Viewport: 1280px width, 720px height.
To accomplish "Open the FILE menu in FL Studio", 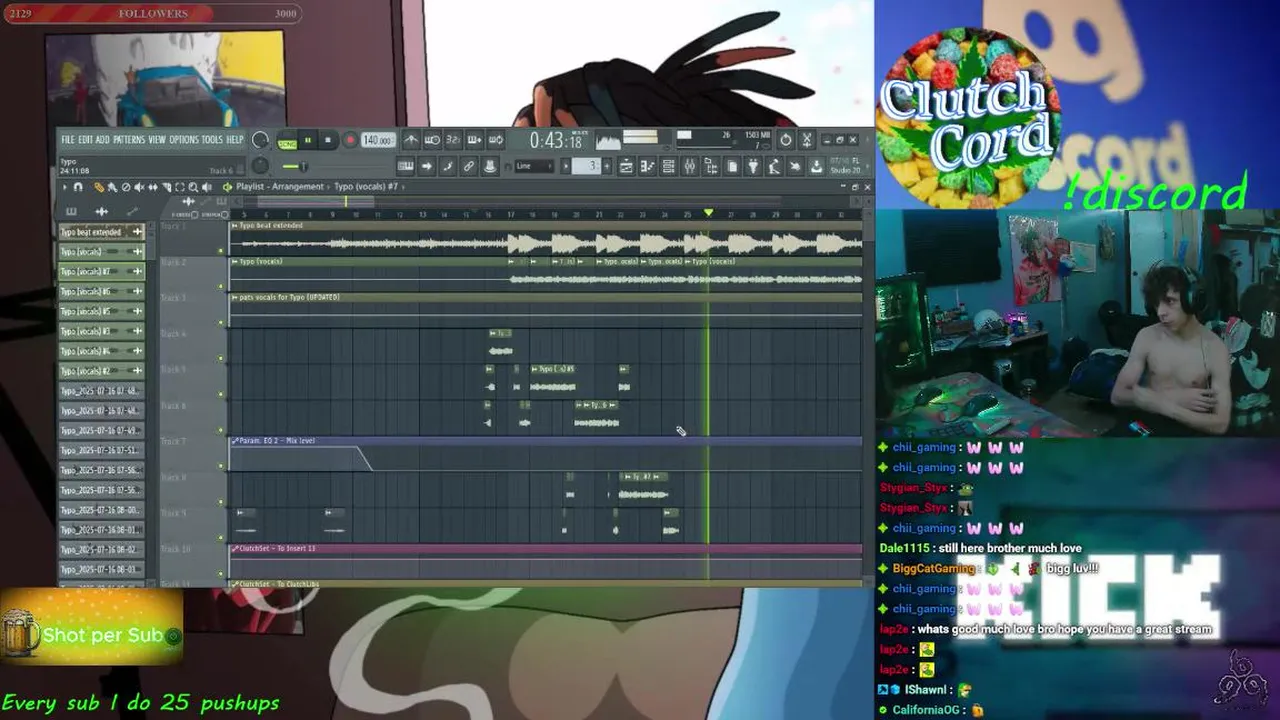I will point(68,139).
